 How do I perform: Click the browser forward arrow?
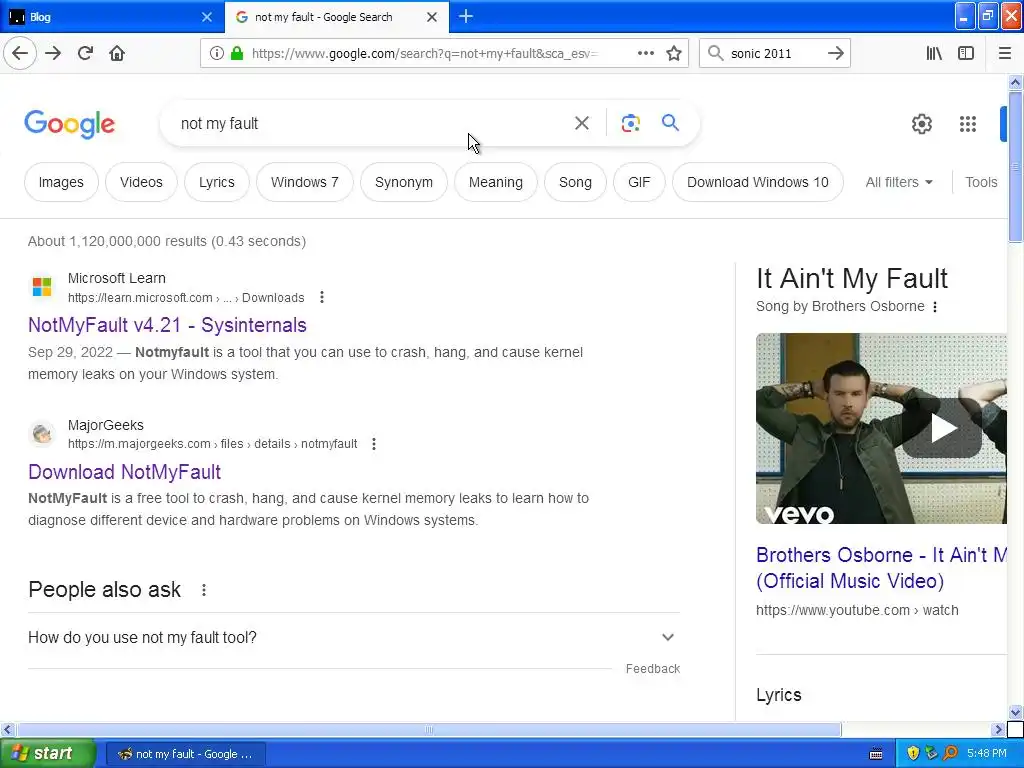click(53, 53)
